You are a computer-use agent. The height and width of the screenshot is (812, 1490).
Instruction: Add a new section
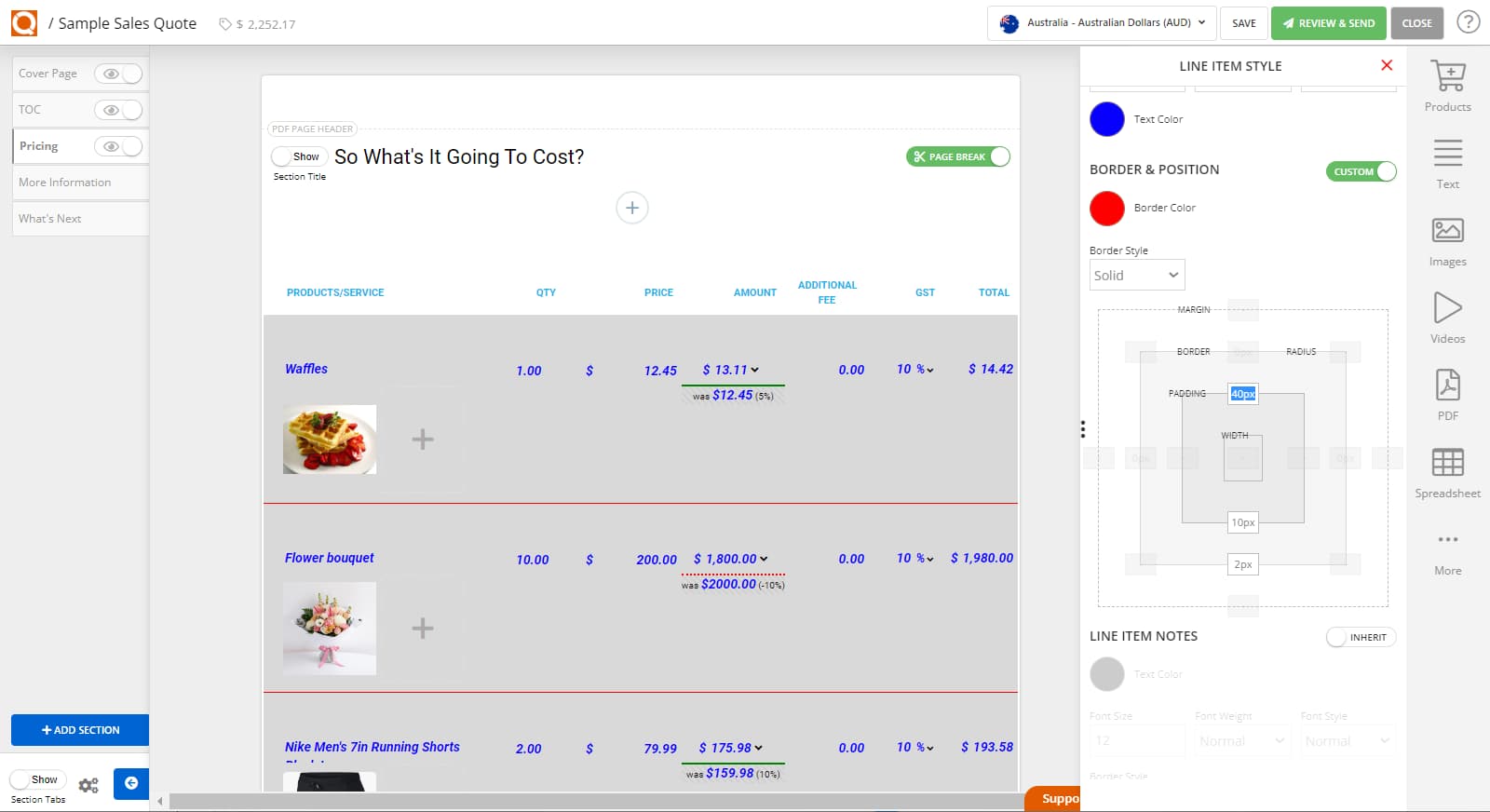80,730
